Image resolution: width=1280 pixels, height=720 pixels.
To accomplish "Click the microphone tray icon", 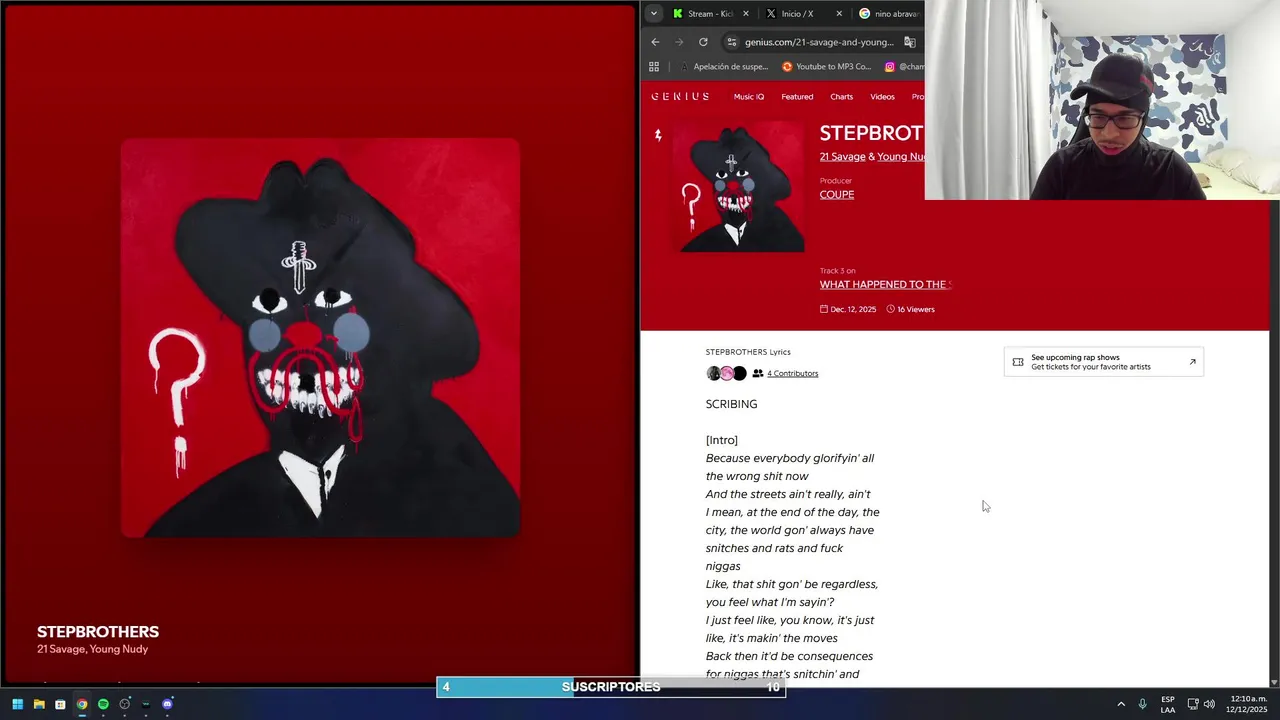I will (x=1142, y=704).
